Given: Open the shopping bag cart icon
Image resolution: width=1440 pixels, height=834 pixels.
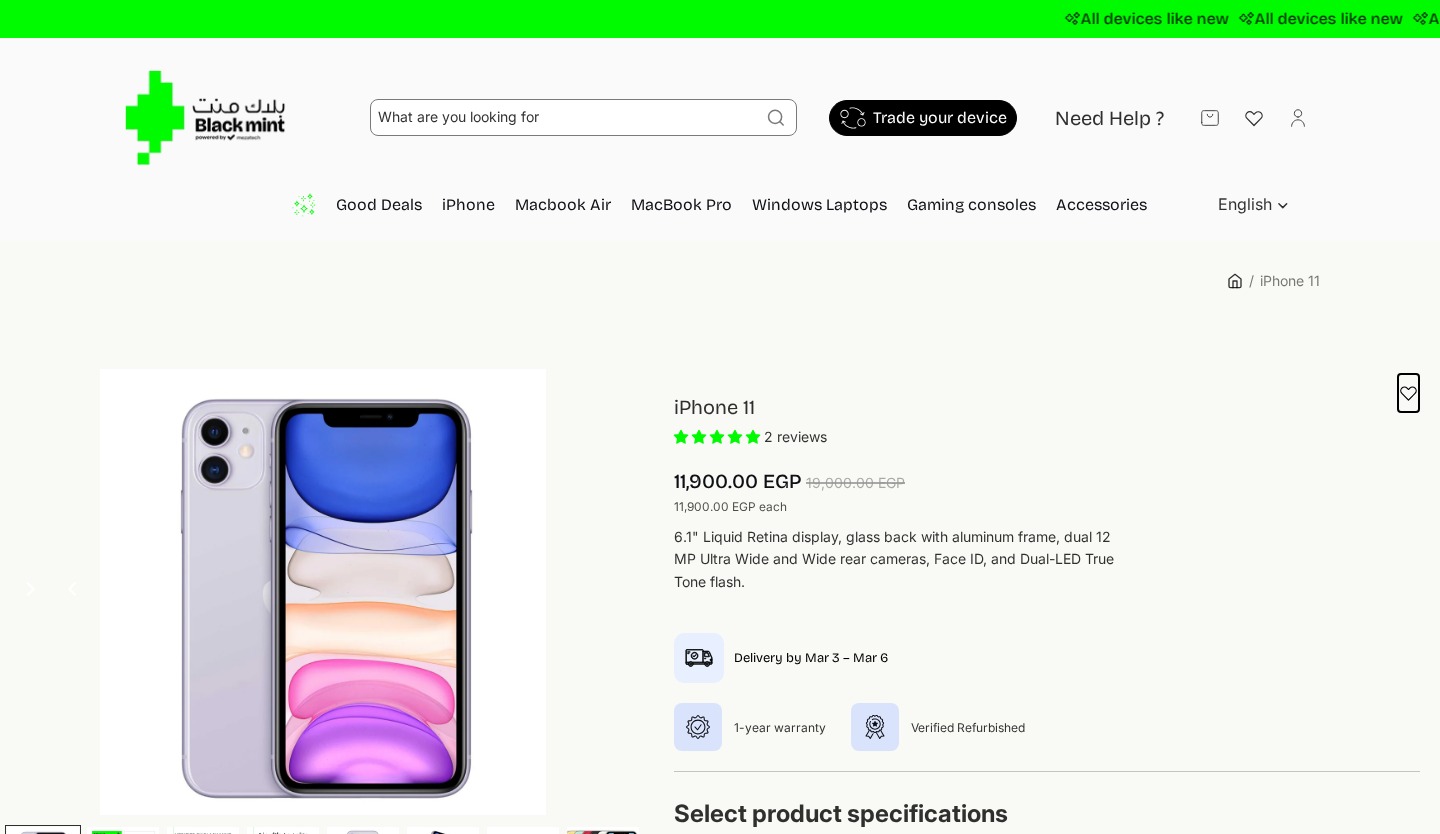Looking at the screenshot, I should click(1210, 118).
